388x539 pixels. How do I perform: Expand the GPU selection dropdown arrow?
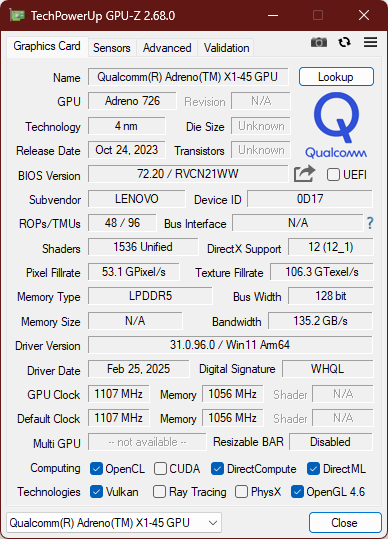point(213,523)
